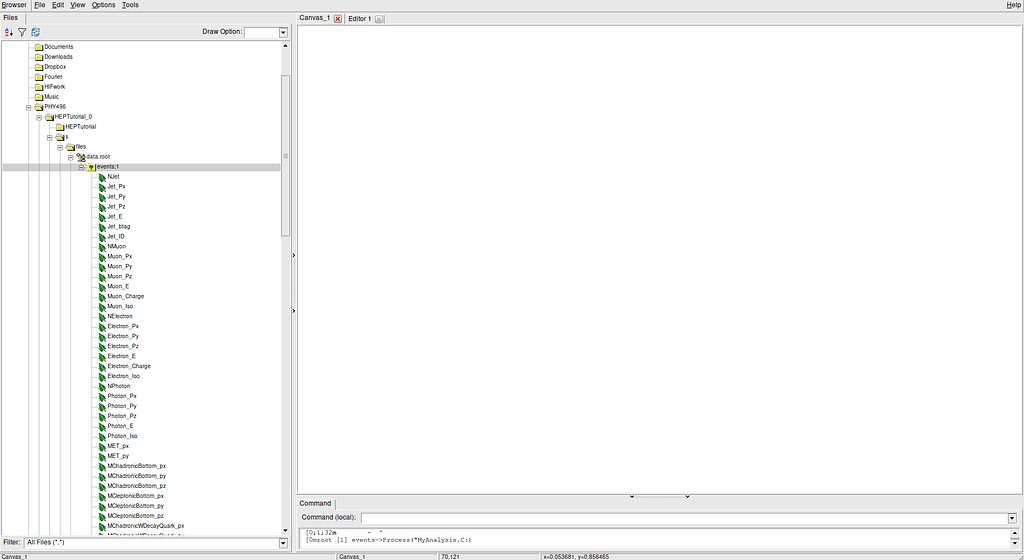Collapse the HEPTutorial_0 folder node
The height and width of the screenshot is (560, 1024).
tap(39, 117)
